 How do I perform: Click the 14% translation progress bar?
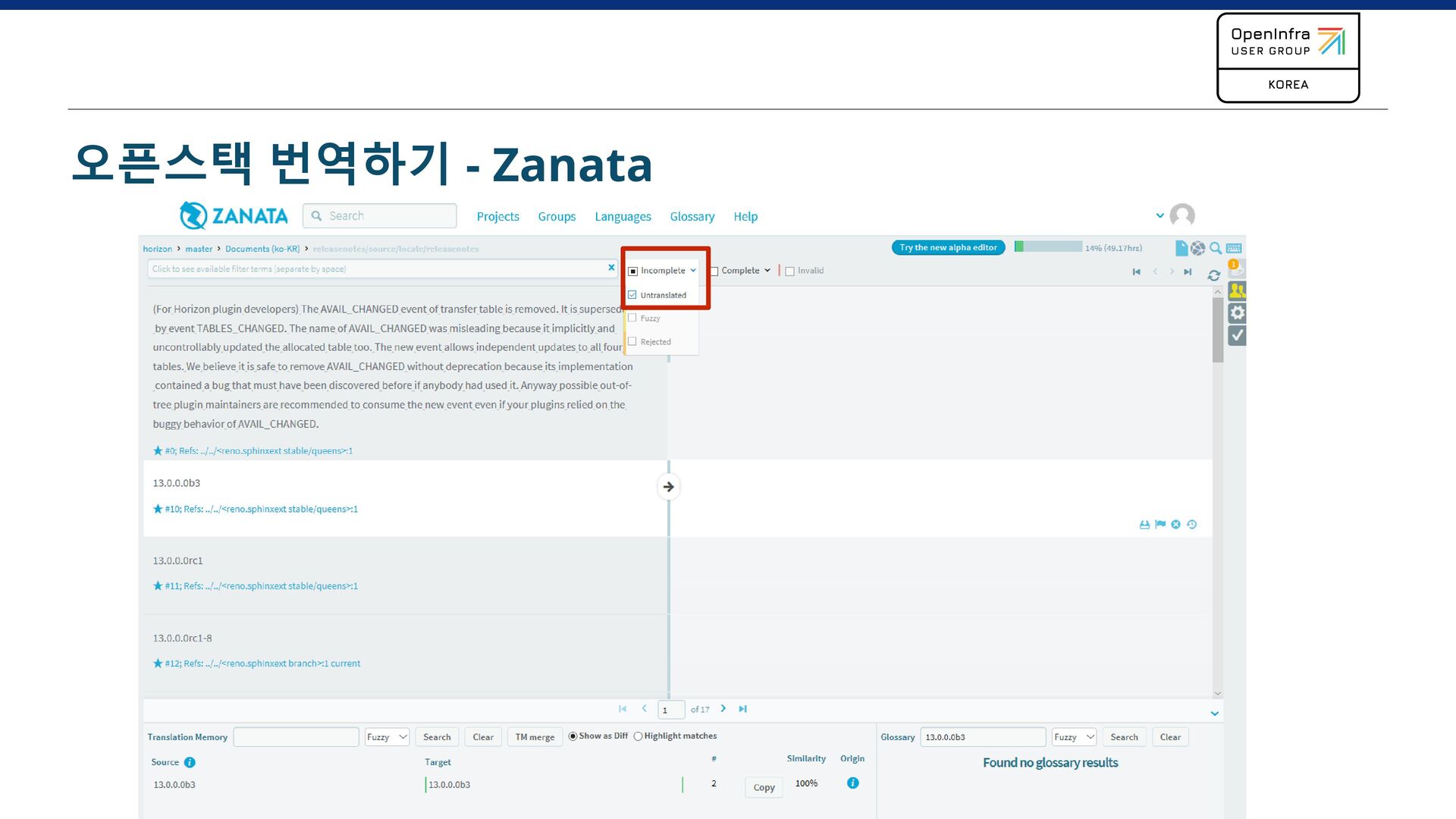[x=1048, y=246]
